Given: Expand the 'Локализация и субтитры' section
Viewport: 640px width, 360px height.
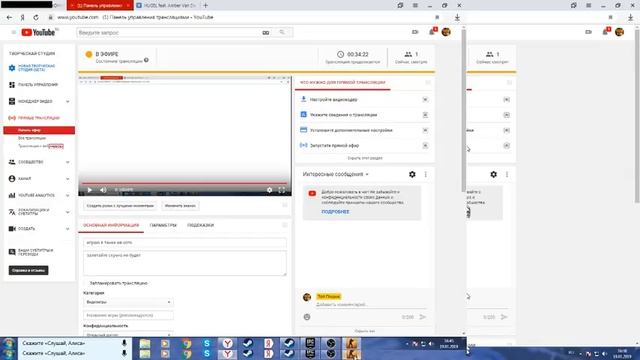Looking at the screenshot, I should pyautogui.click(x=67, y=212).
